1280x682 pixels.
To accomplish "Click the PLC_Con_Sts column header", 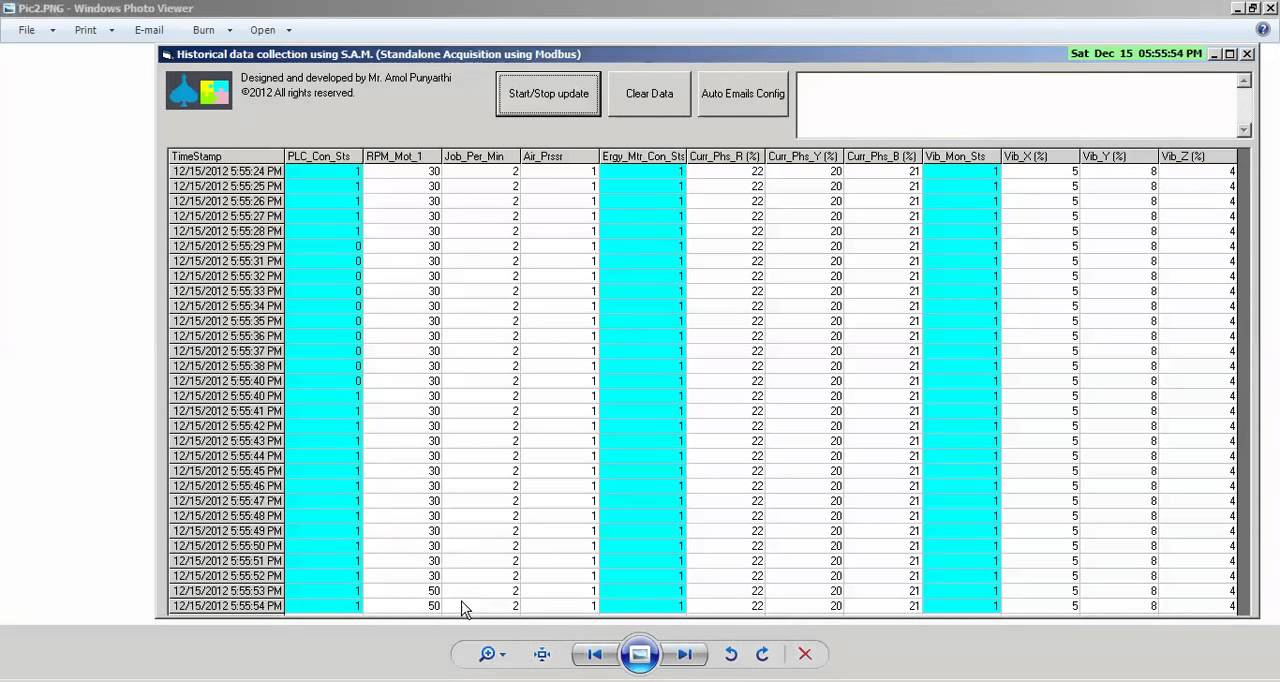I will (x=323, y=156).
